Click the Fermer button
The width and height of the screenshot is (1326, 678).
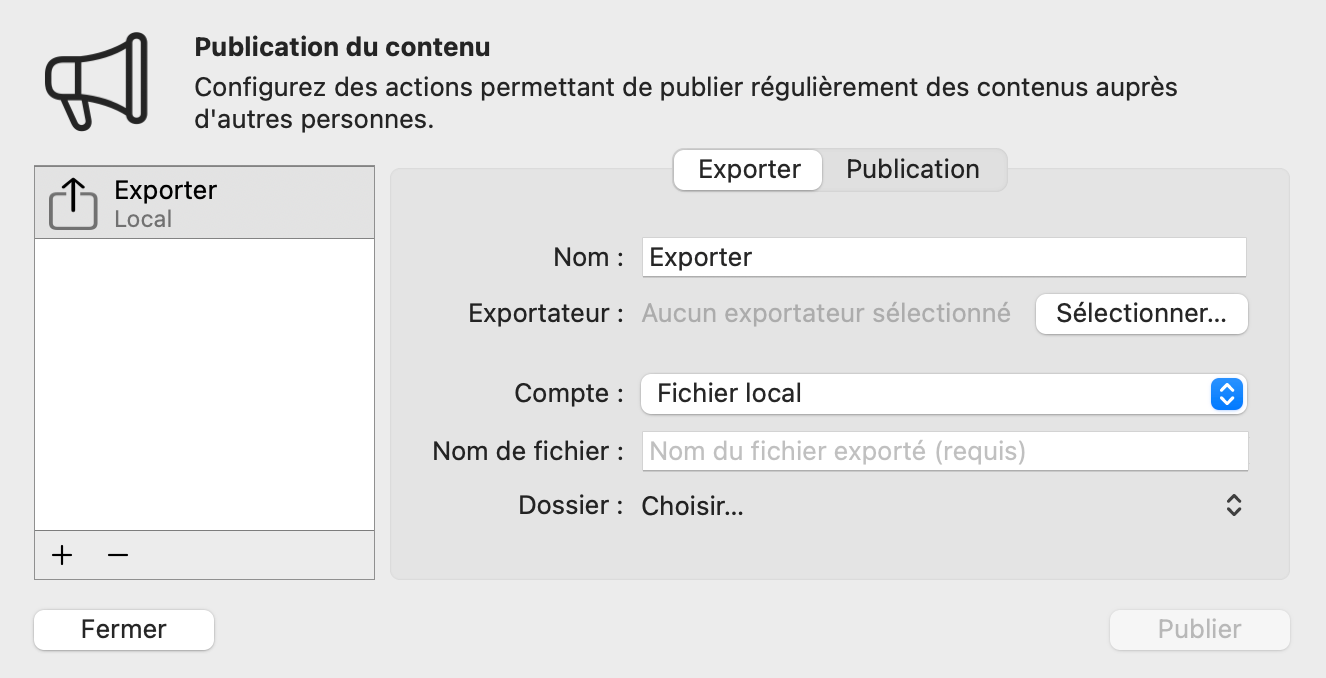tap(124, 630)
